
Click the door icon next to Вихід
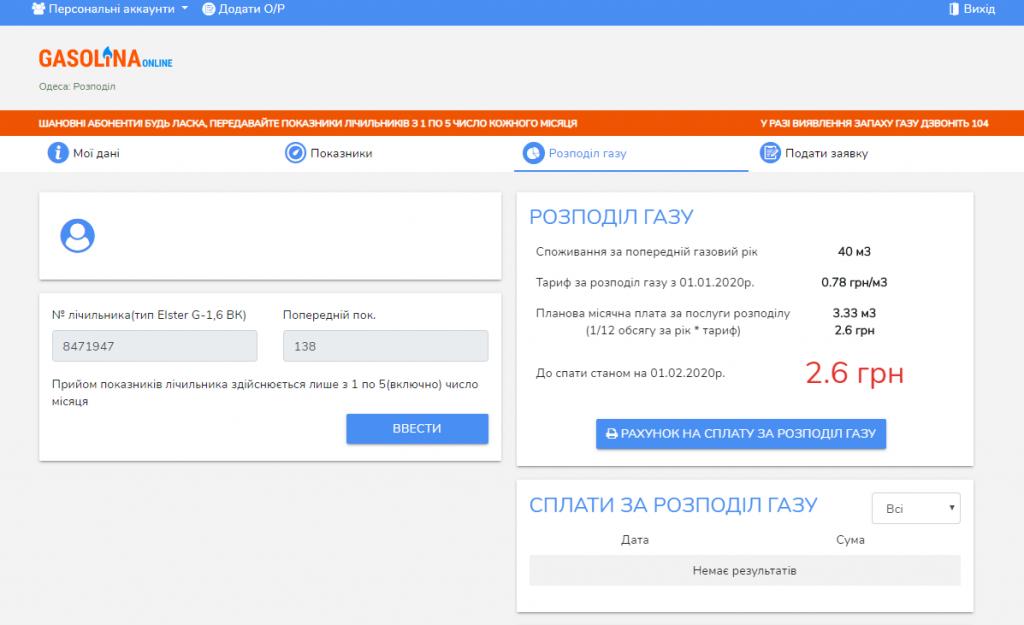tap(953, 9)
